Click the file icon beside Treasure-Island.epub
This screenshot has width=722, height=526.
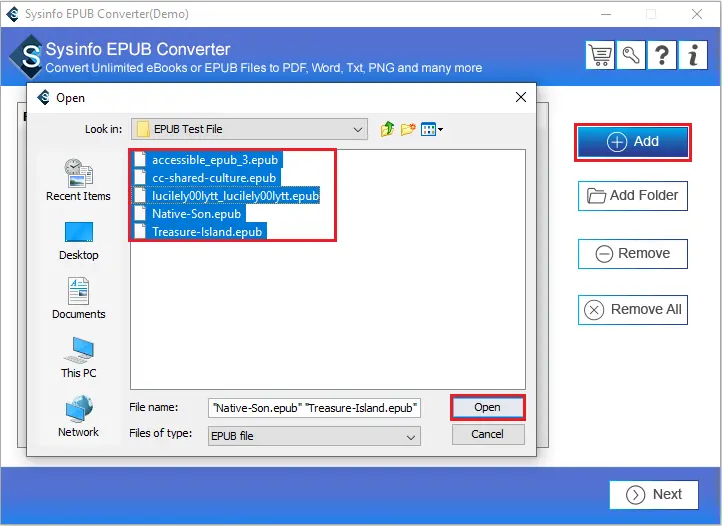pos(140,231)
